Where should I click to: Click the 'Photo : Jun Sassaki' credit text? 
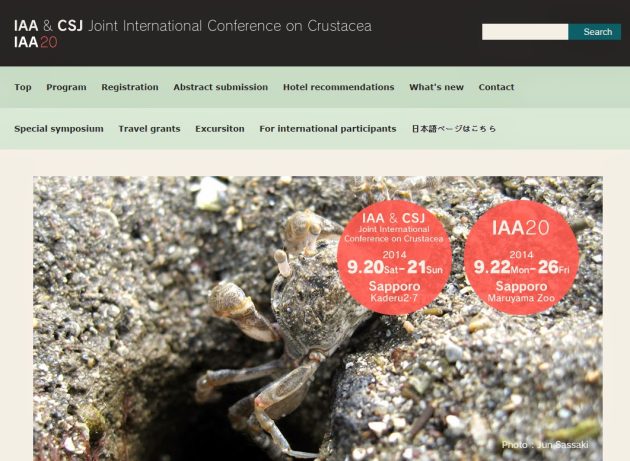pos(545,445)
